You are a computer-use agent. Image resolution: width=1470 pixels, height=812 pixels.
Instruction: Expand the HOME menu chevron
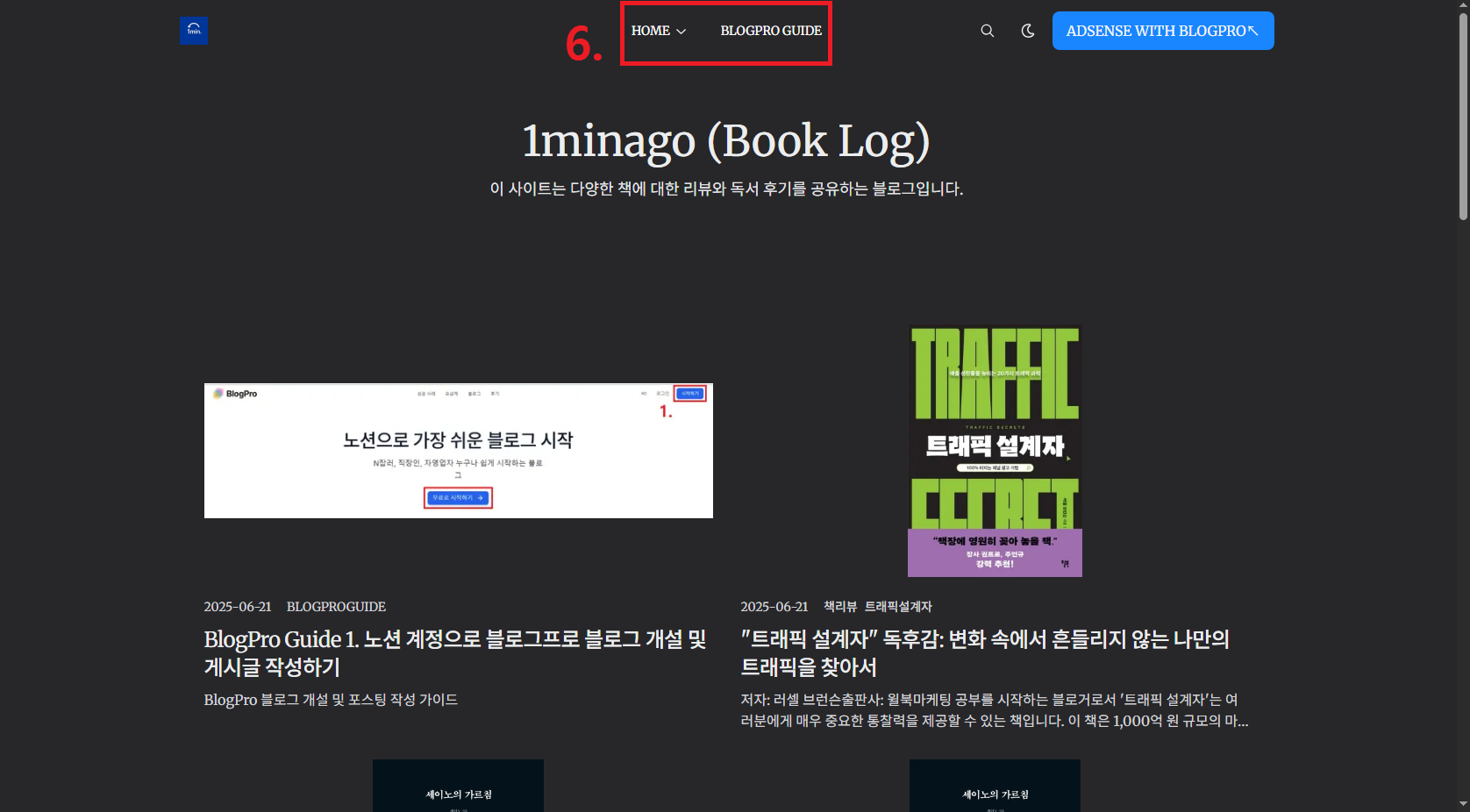(681, 32)
